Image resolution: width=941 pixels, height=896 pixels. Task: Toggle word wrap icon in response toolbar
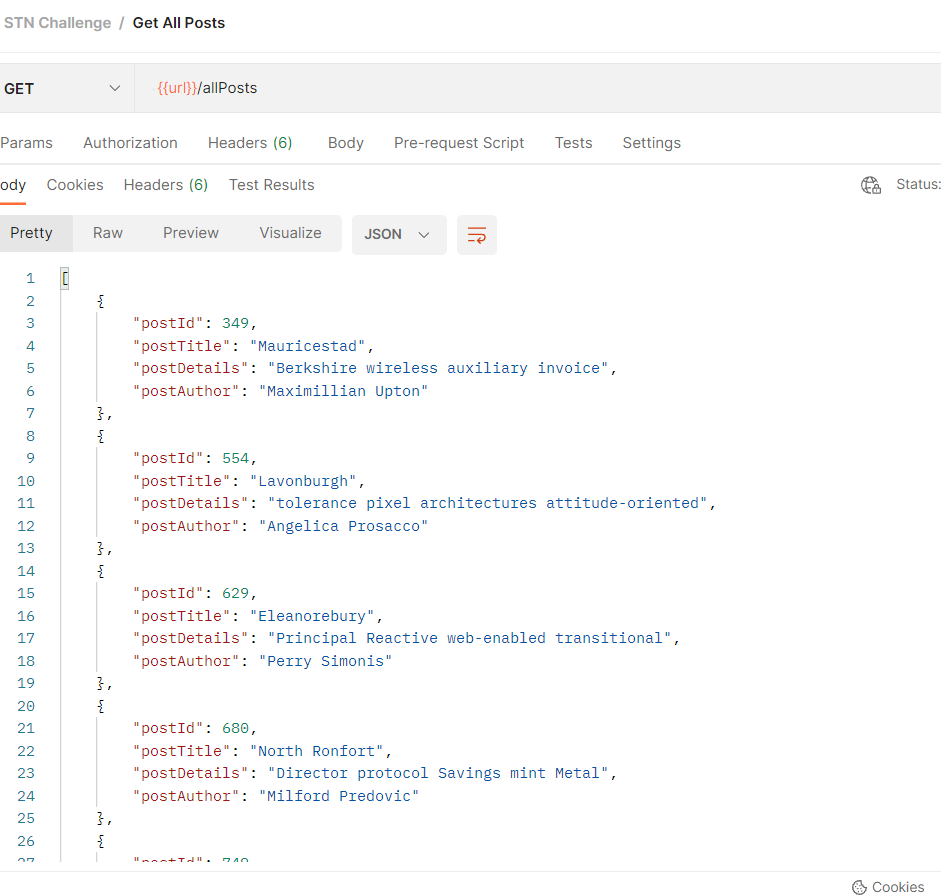tap(477, 235)
